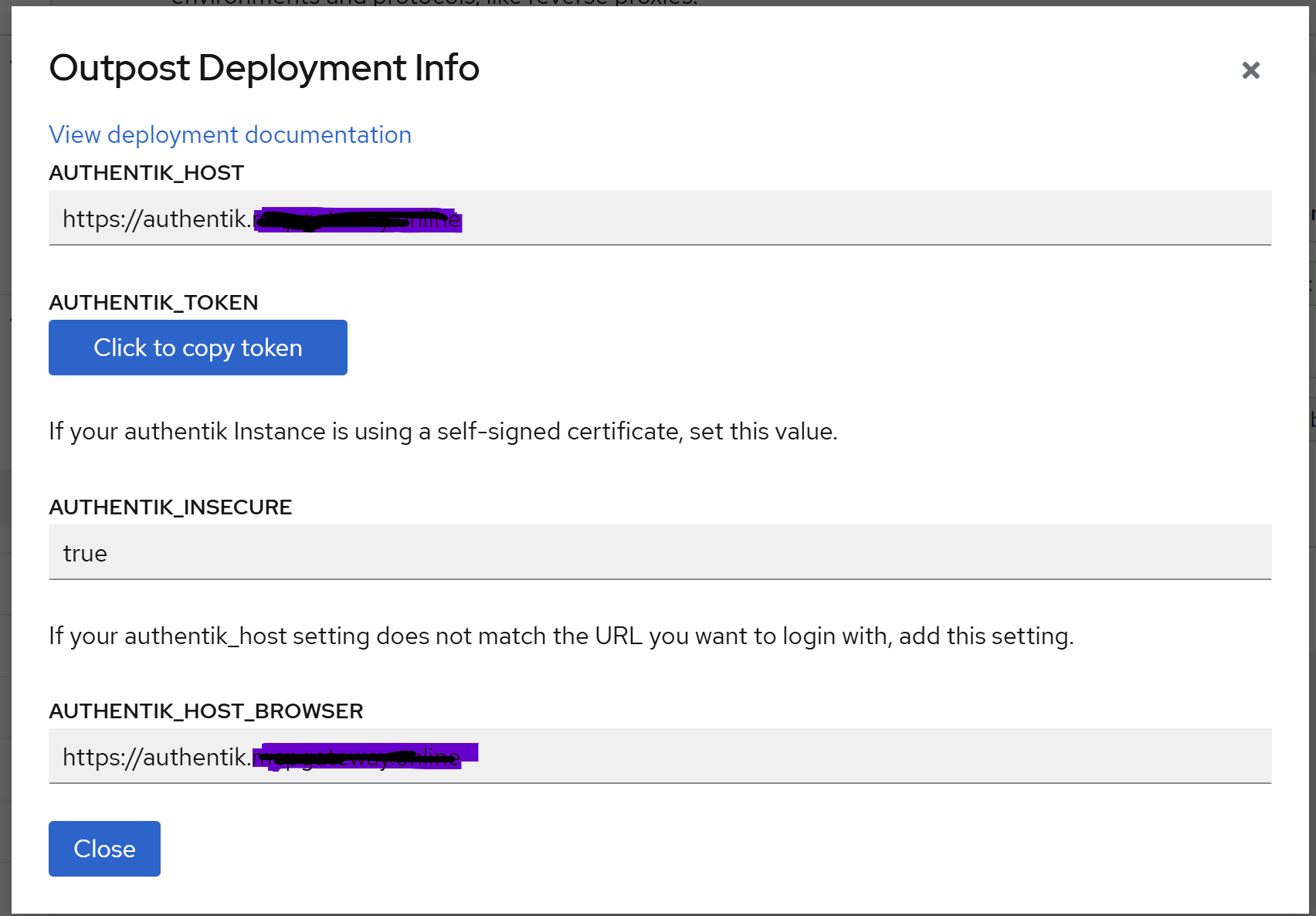Viewport: 1316px width, 916px height.
Task: Click to copy token button
Action: (198, 348)
